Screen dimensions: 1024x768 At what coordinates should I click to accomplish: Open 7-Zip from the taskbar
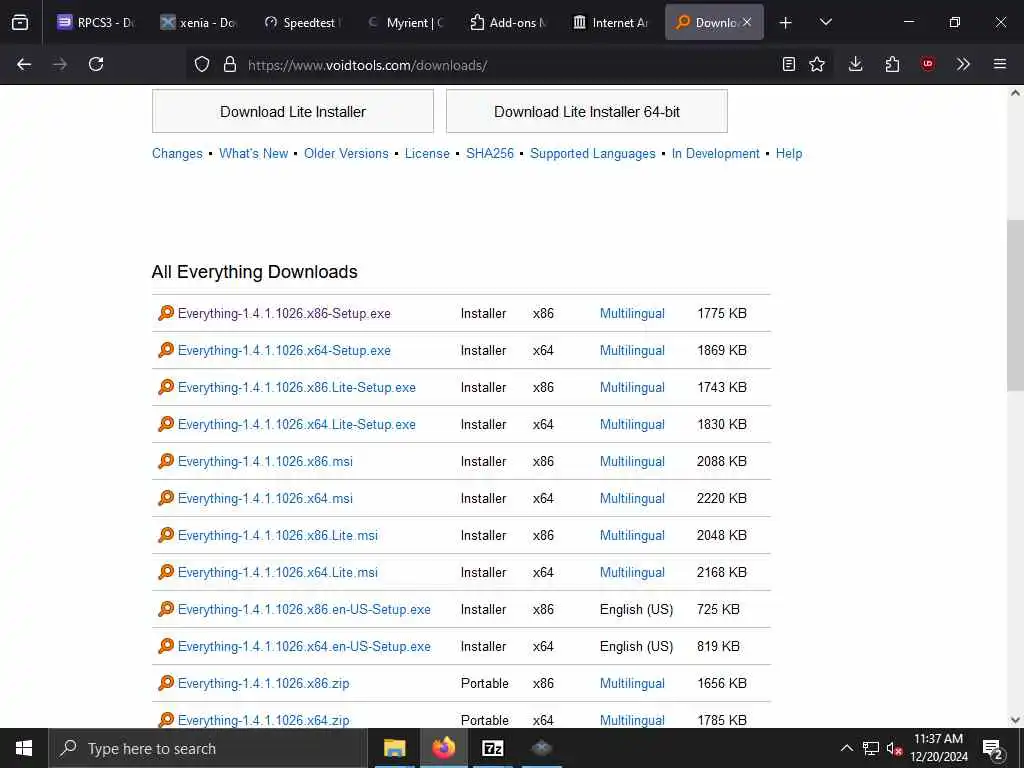(492, 748)
